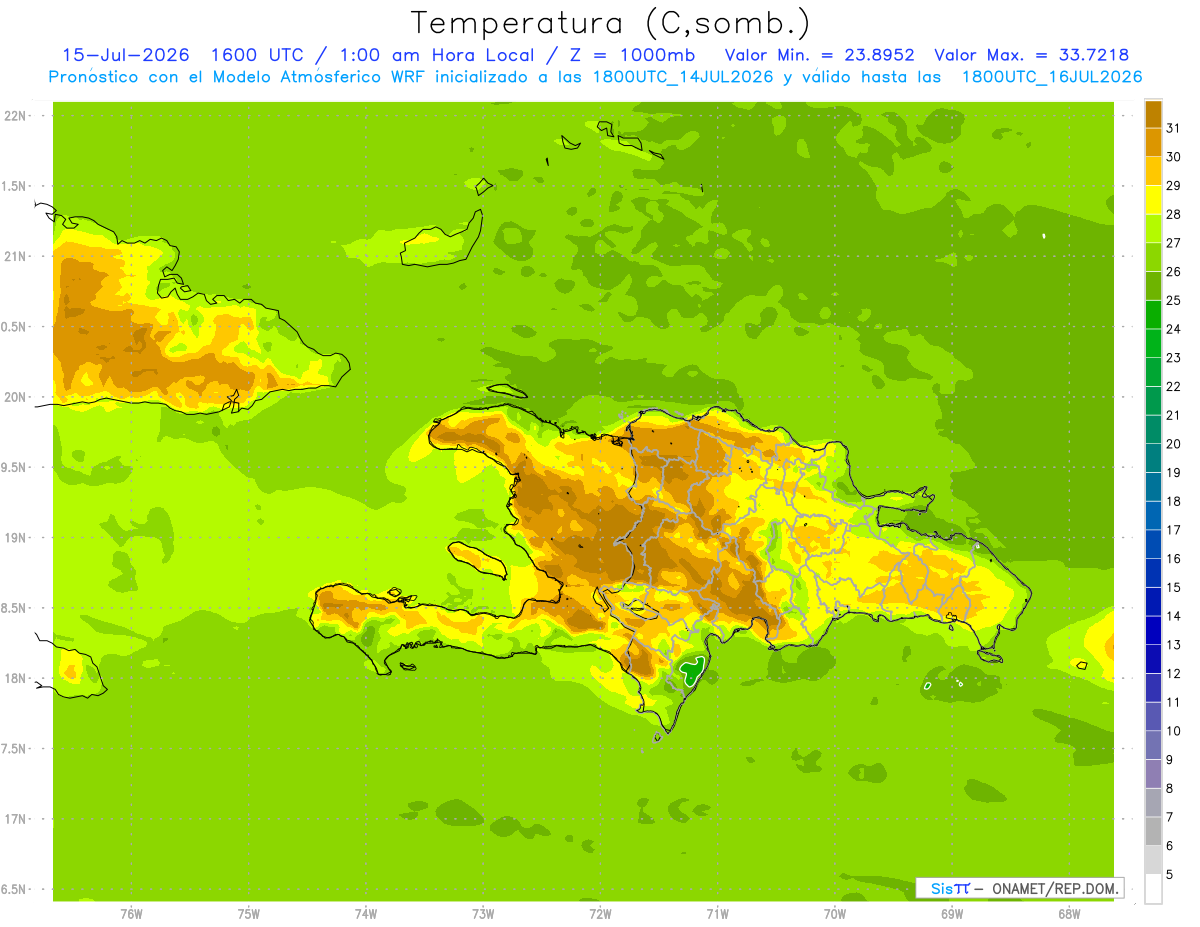Viewport: 1200px width, 927px height.
Task: Pick the blue swatch between 15 and 16
Action: click(1153, 574)
